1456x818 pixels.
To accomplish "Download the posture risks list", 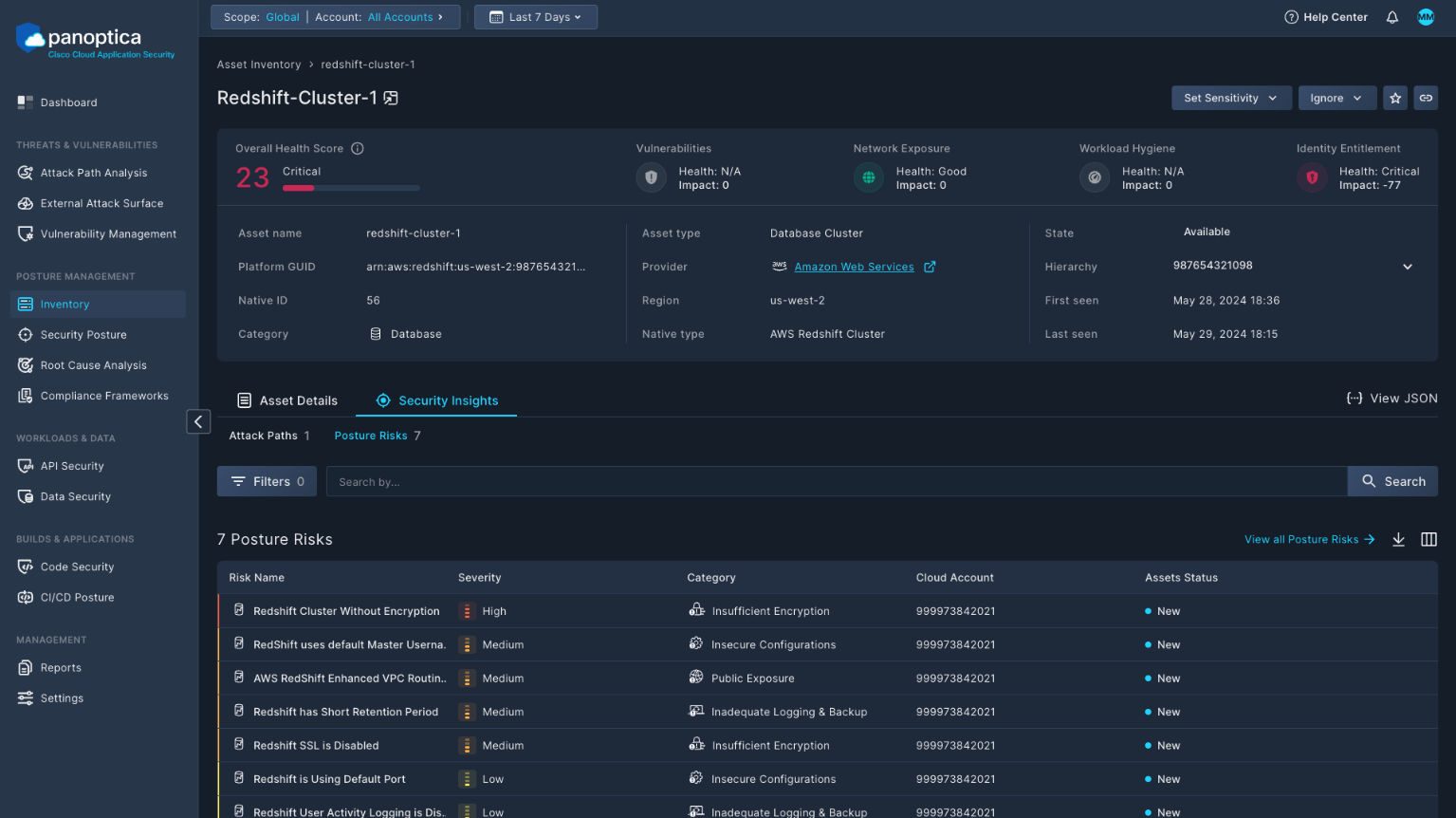I will pyautogui.click(x=1398, y=539).
